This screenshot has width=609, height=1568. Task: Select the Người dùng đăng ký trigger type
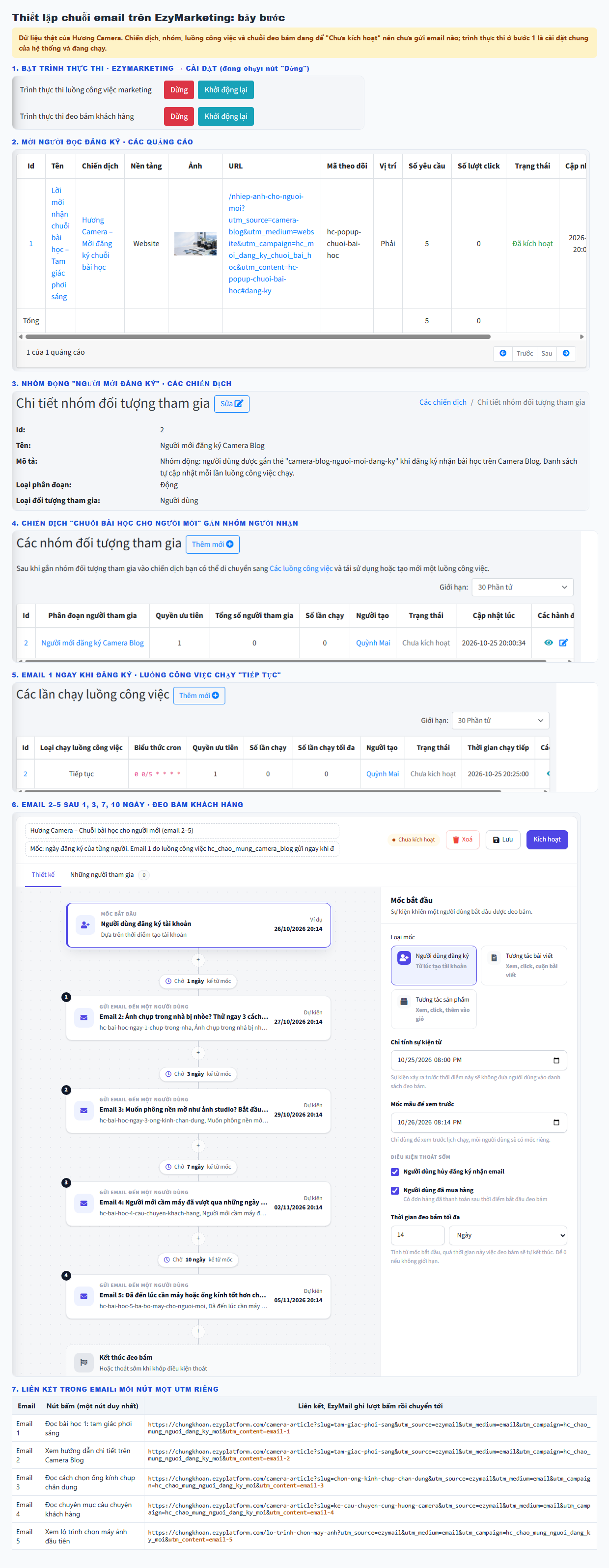tap(433, 965)
